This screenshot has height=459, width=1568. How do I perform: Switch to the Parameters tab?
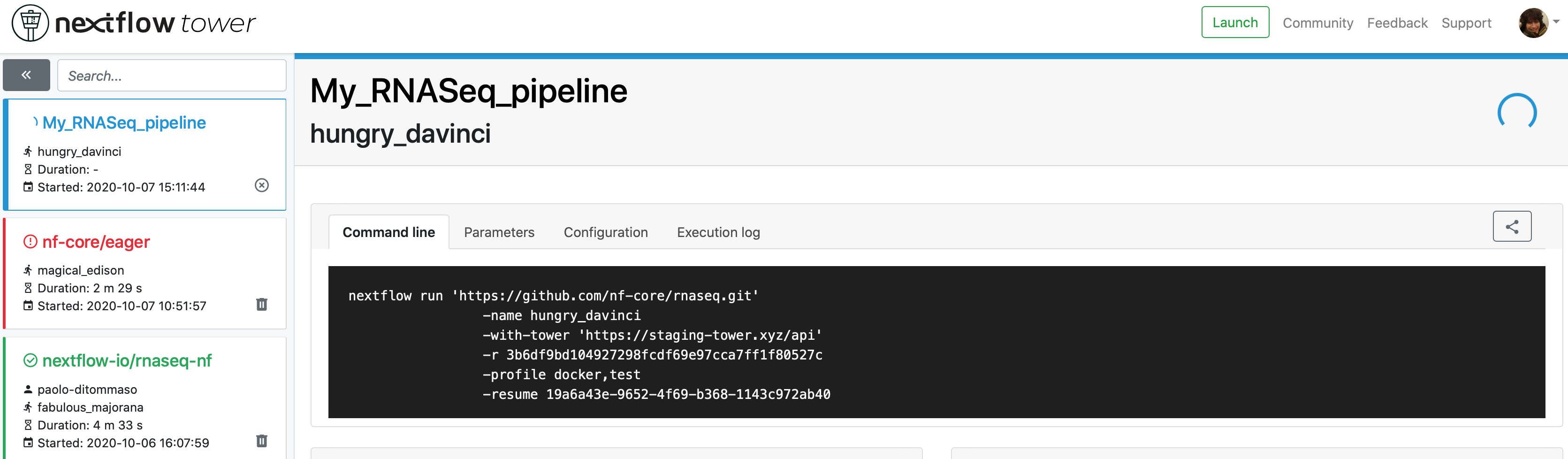coord(499,232)
